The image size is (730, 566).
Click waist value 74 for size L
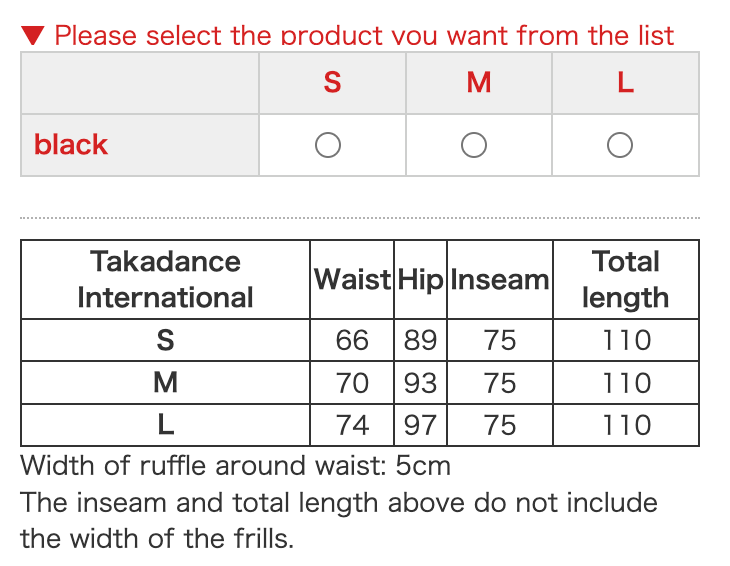pos(352,425)
